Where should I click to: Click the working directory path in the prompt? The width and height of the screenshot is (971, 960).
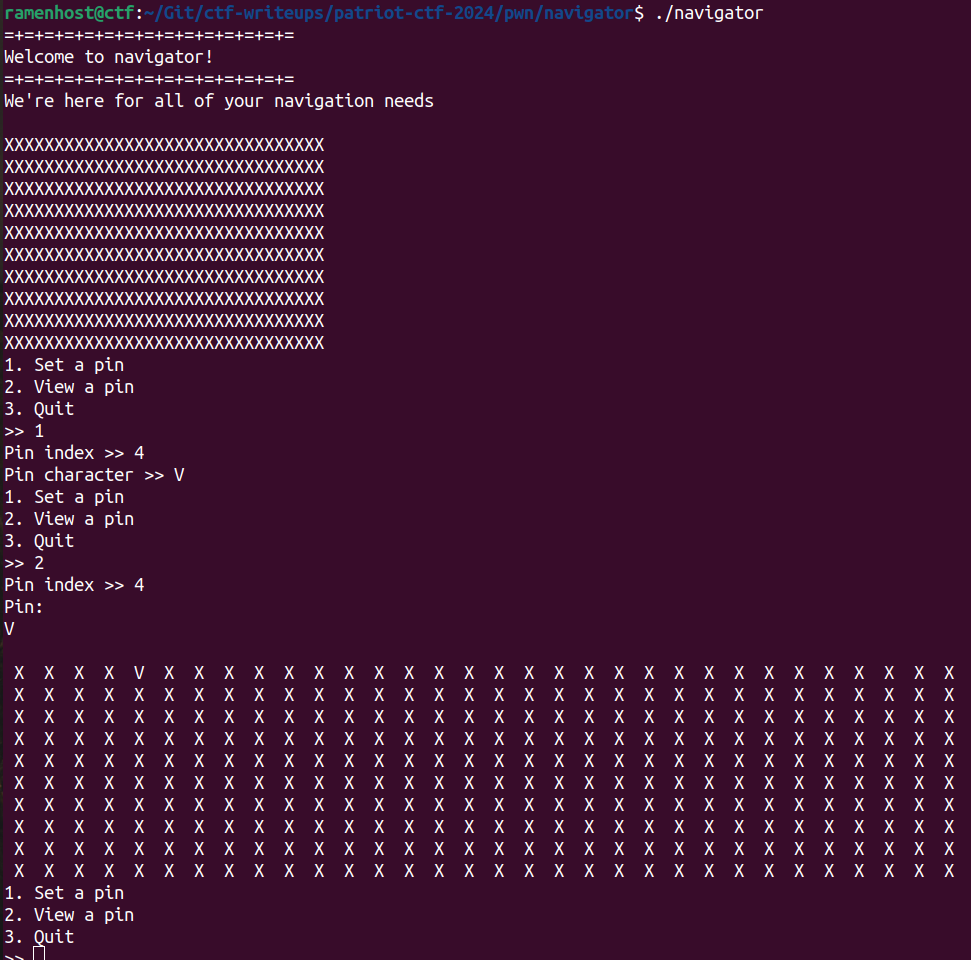point(390,12)
